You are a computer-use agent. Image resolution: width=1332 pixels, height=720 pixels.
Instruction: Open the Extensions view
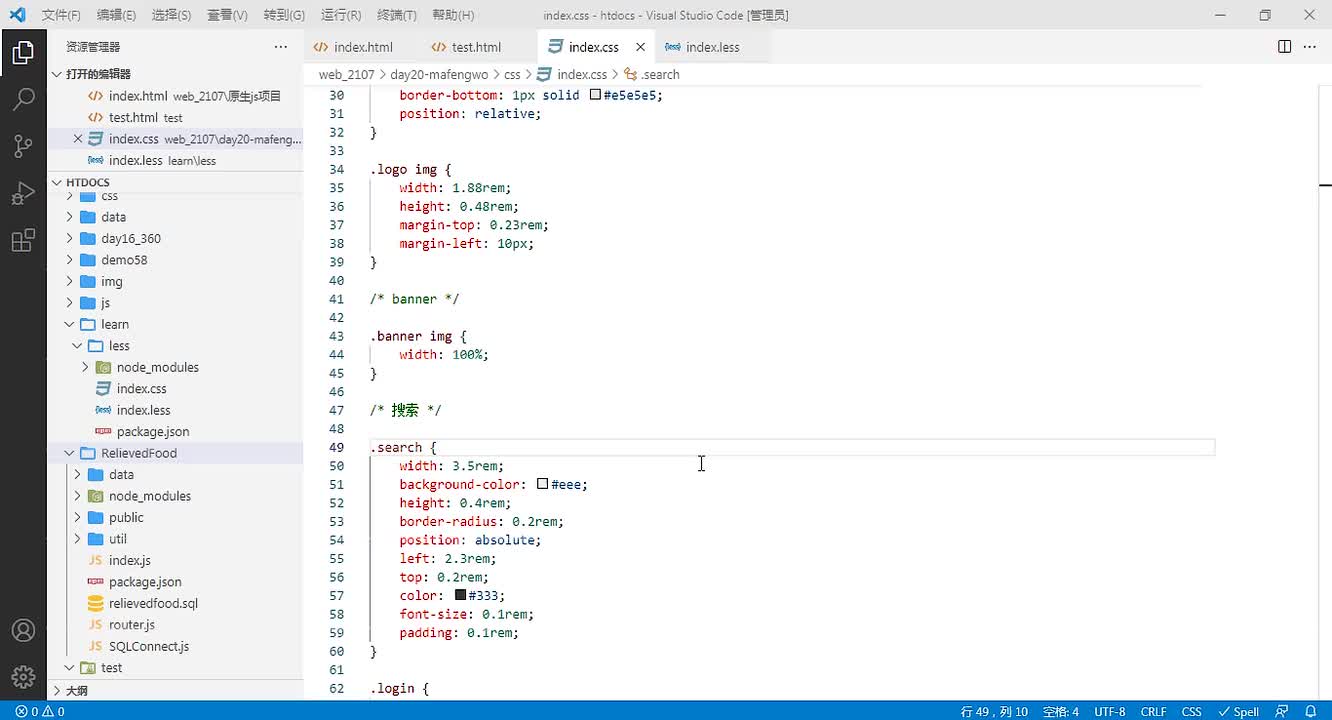[23, 241]
